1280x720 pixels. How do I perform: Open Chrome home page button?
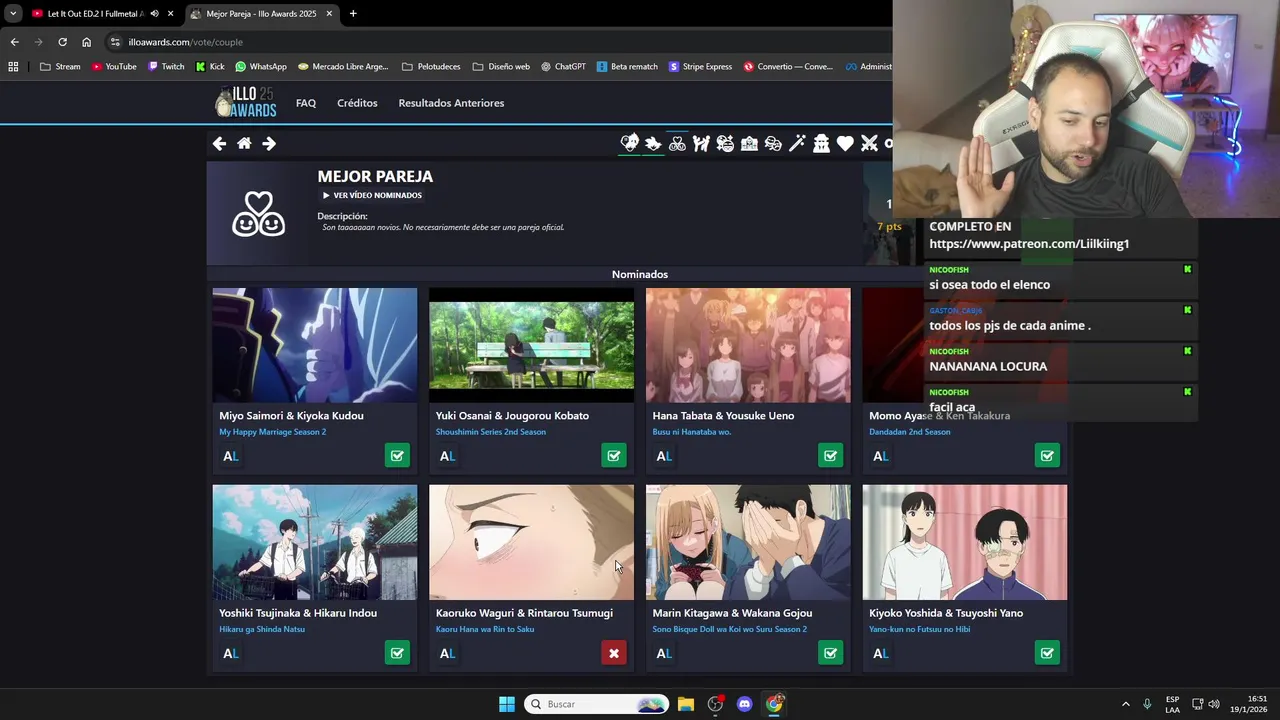[86, 42]
